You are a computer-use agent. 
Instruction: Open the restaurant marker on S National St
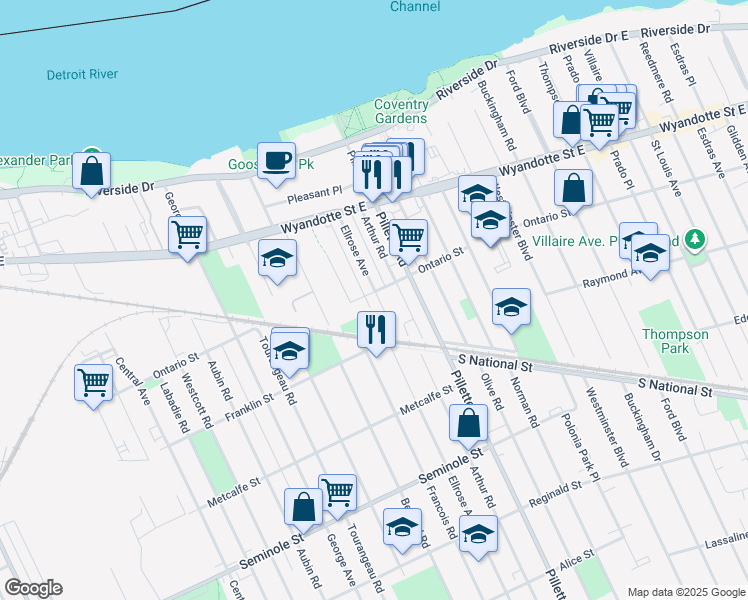[376, 329]
